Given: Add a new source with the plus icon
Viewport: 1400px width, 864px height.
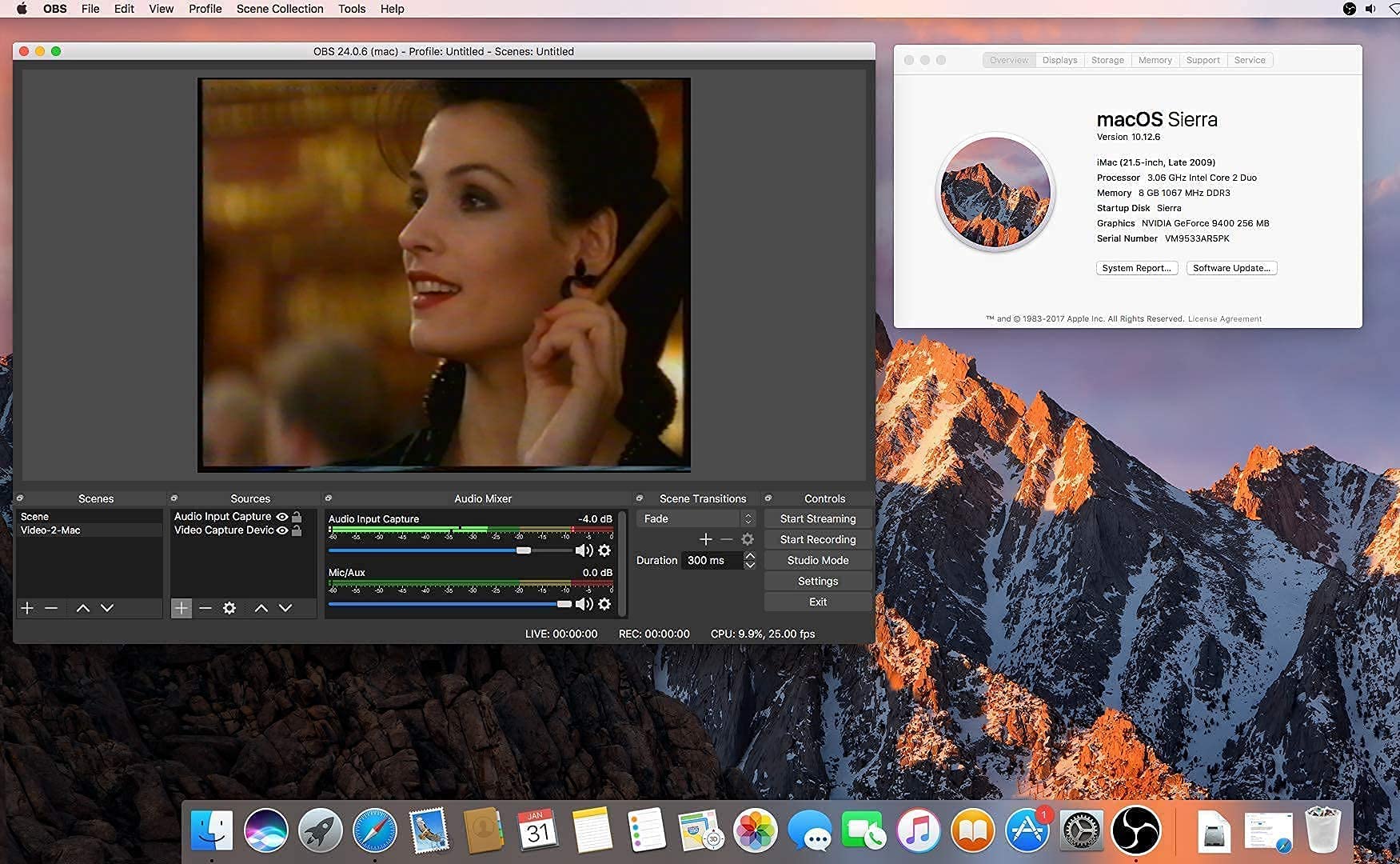Looking at the screenshot, I should click(x=181, y=608).
